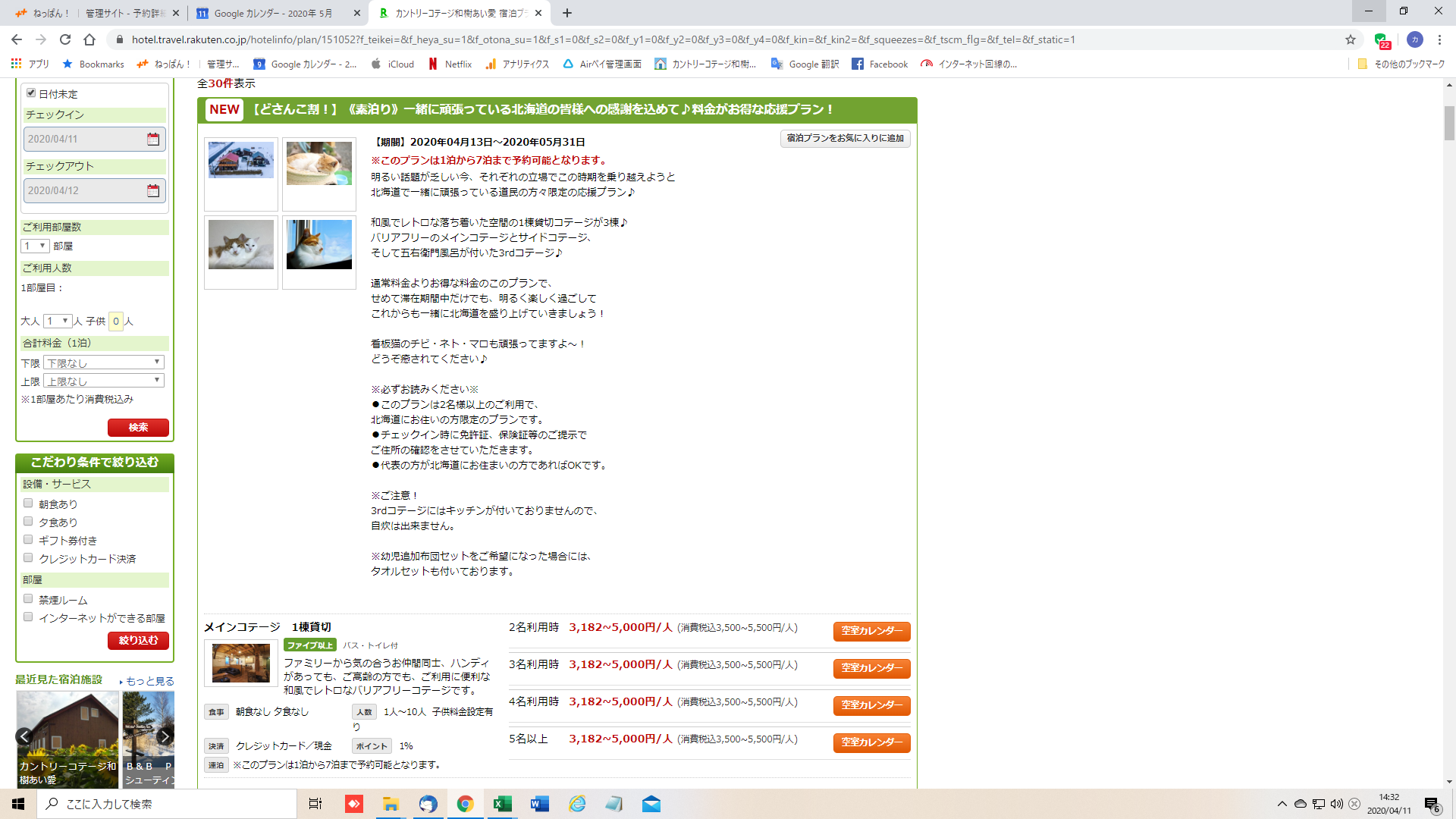The width and height of the screenshot is (1456, 819).
Task: Uncheck the 日付未定 checkbox
Action: 31,93
